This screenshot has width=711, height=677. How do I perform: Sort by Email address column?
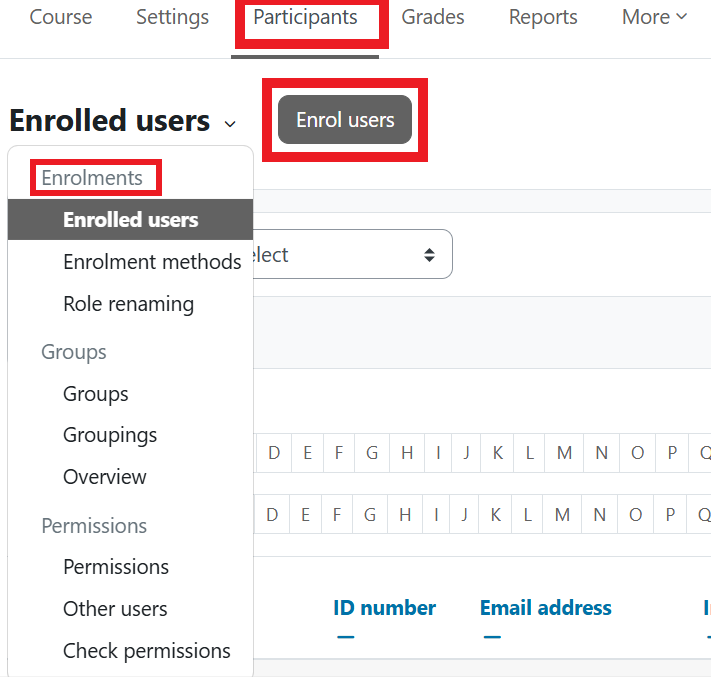tap(545, 608)
